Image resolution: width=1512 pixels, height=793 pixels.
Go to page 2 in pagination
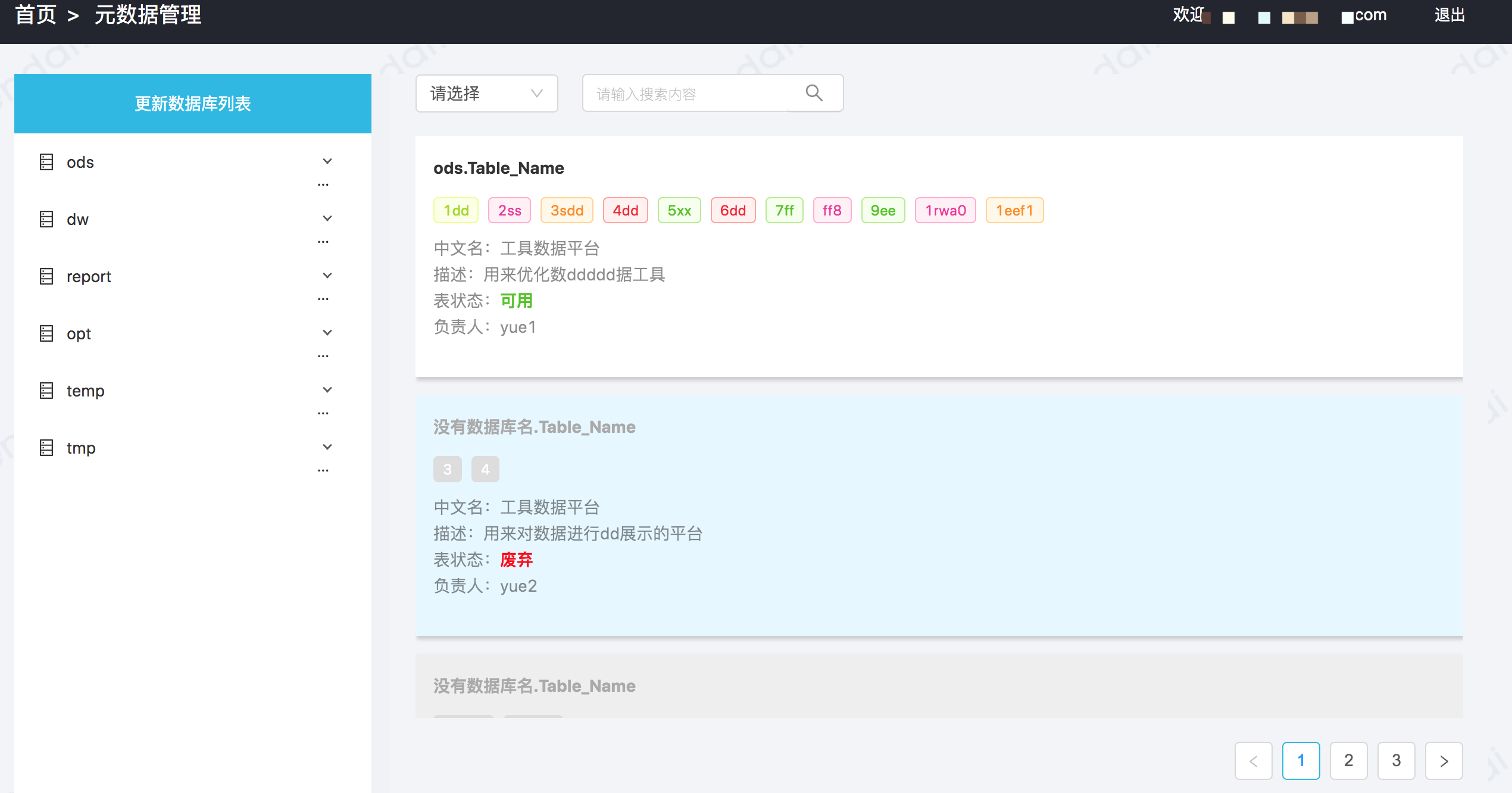tap(1348, 760)
